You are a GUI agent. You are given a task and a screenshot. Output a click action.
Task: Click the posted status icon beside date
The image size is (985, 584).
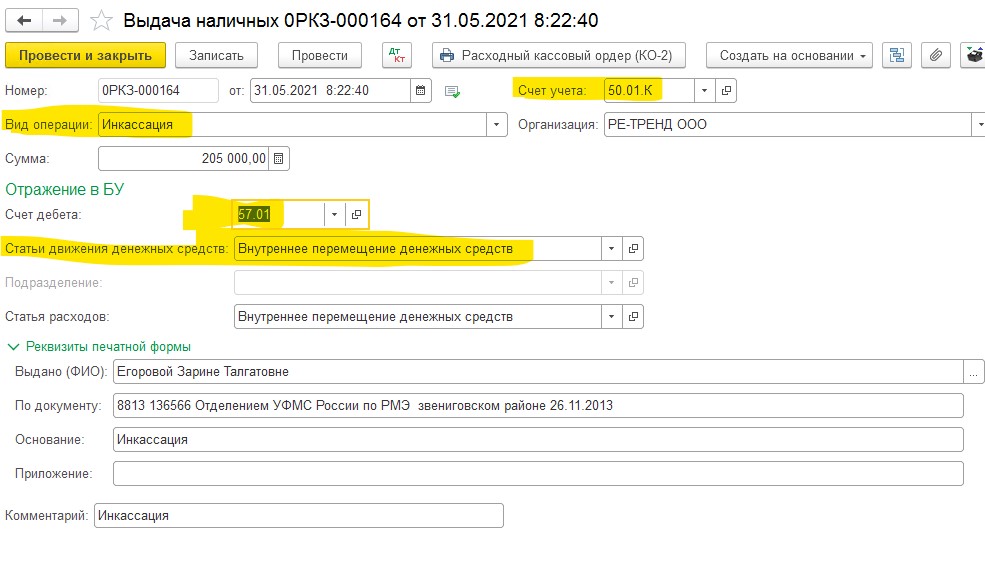[x=453, y=91]
